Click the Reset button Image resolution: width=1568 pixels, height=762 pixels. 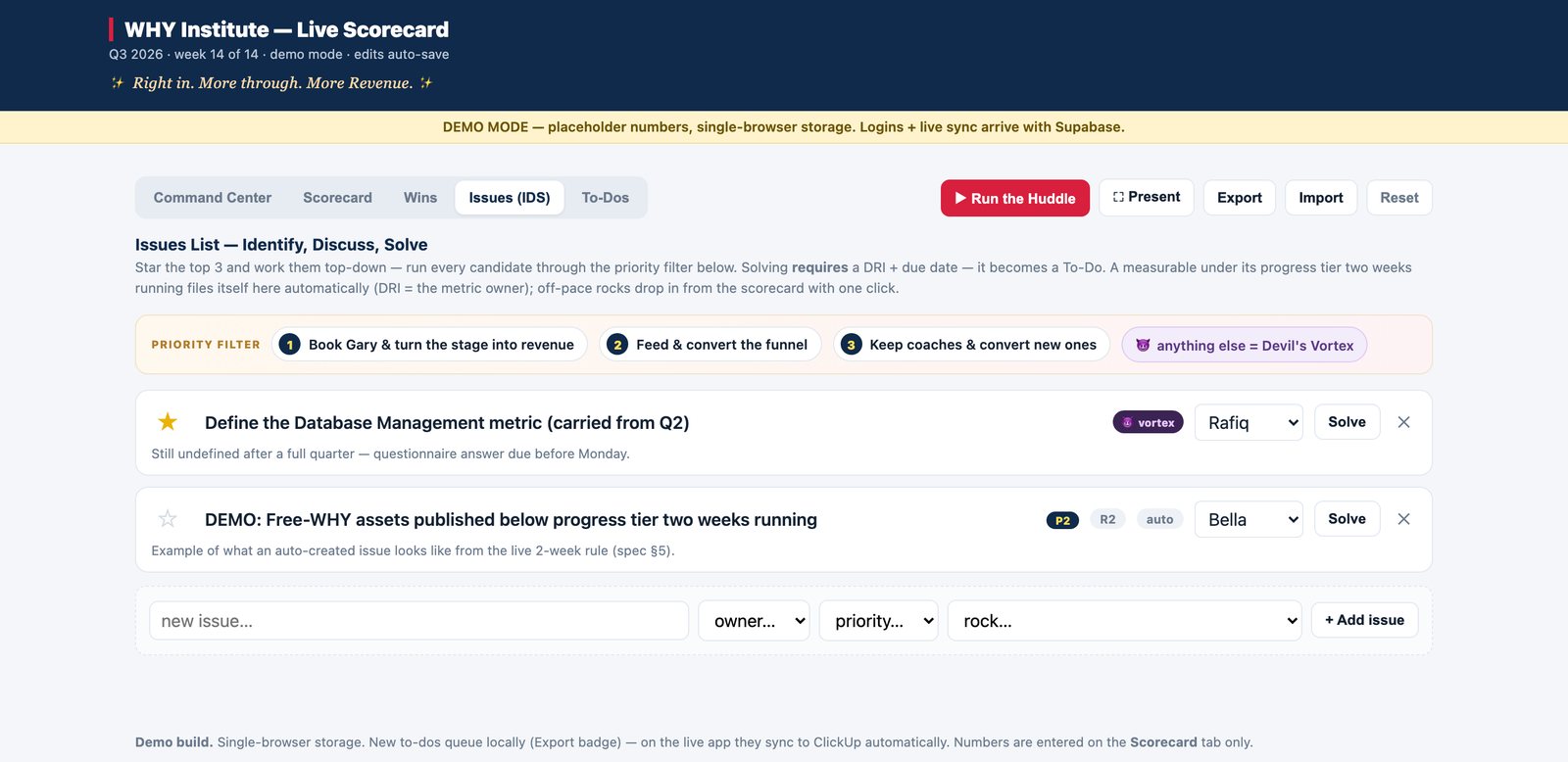(1399, 198)
